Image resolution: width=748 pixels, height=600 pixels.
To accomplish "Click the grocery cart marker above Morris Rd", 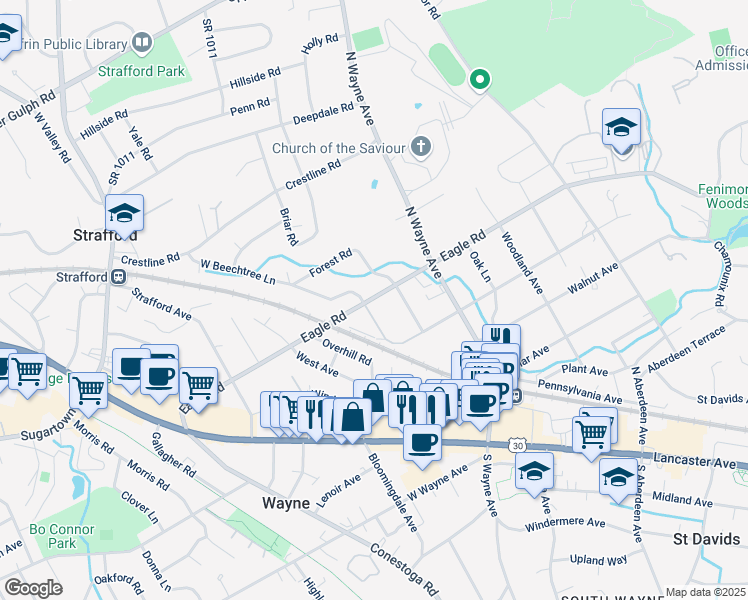I will [x=88, y=394].
